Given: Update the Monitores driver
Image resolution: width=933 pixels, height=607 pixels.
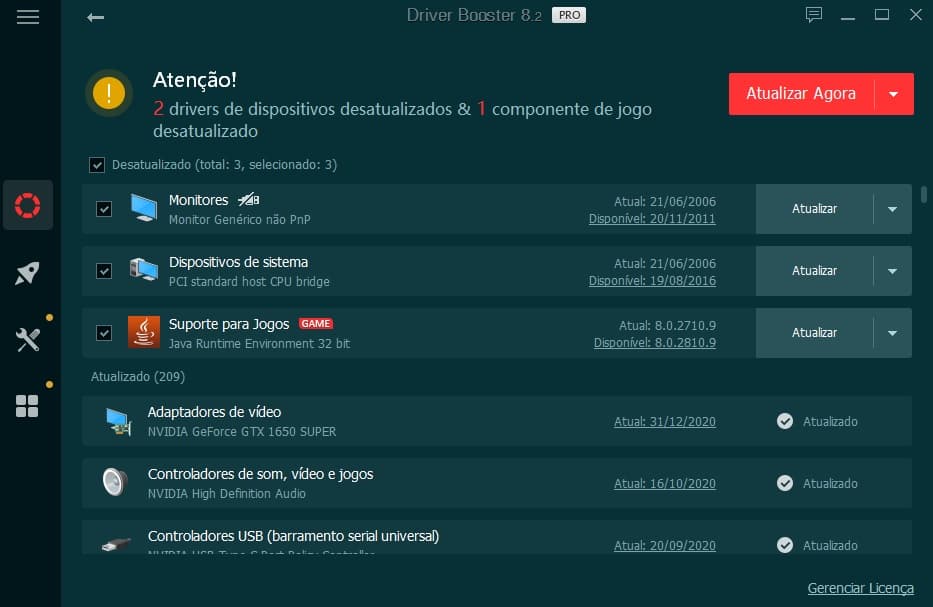Looking at the screenshot, I should pyautogui.click(x=814, y=209).
